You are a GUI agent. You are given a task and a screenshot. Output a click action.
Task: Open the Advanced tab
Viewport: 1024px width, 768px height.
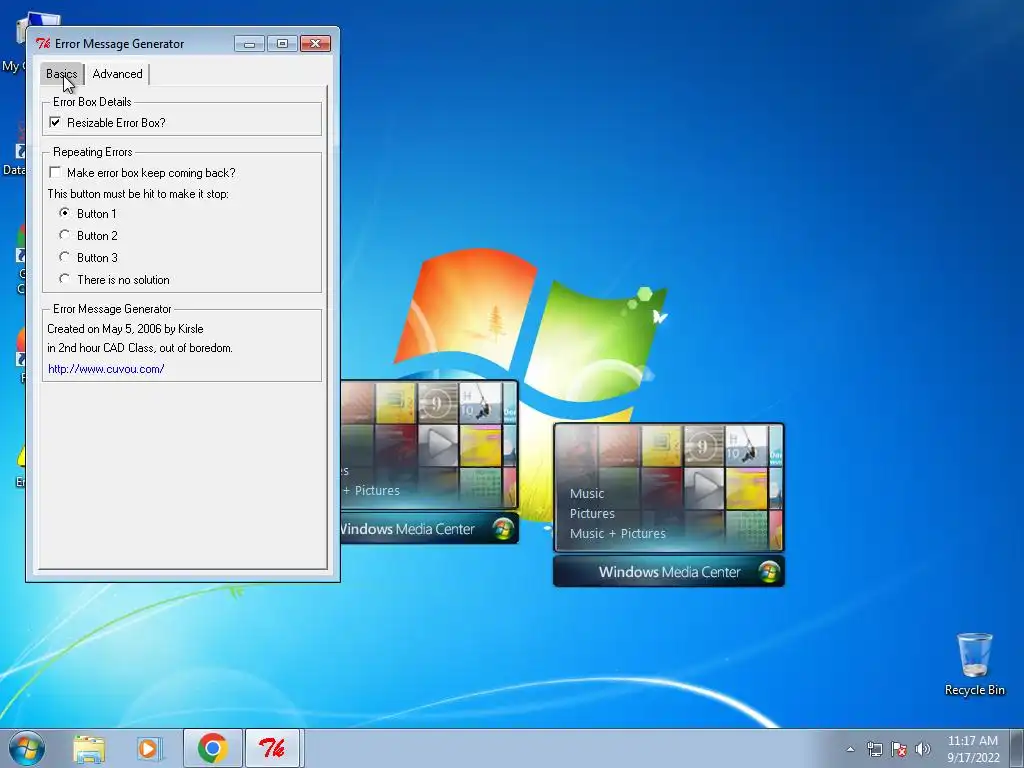pyautogui.click(x=118, y=74)
